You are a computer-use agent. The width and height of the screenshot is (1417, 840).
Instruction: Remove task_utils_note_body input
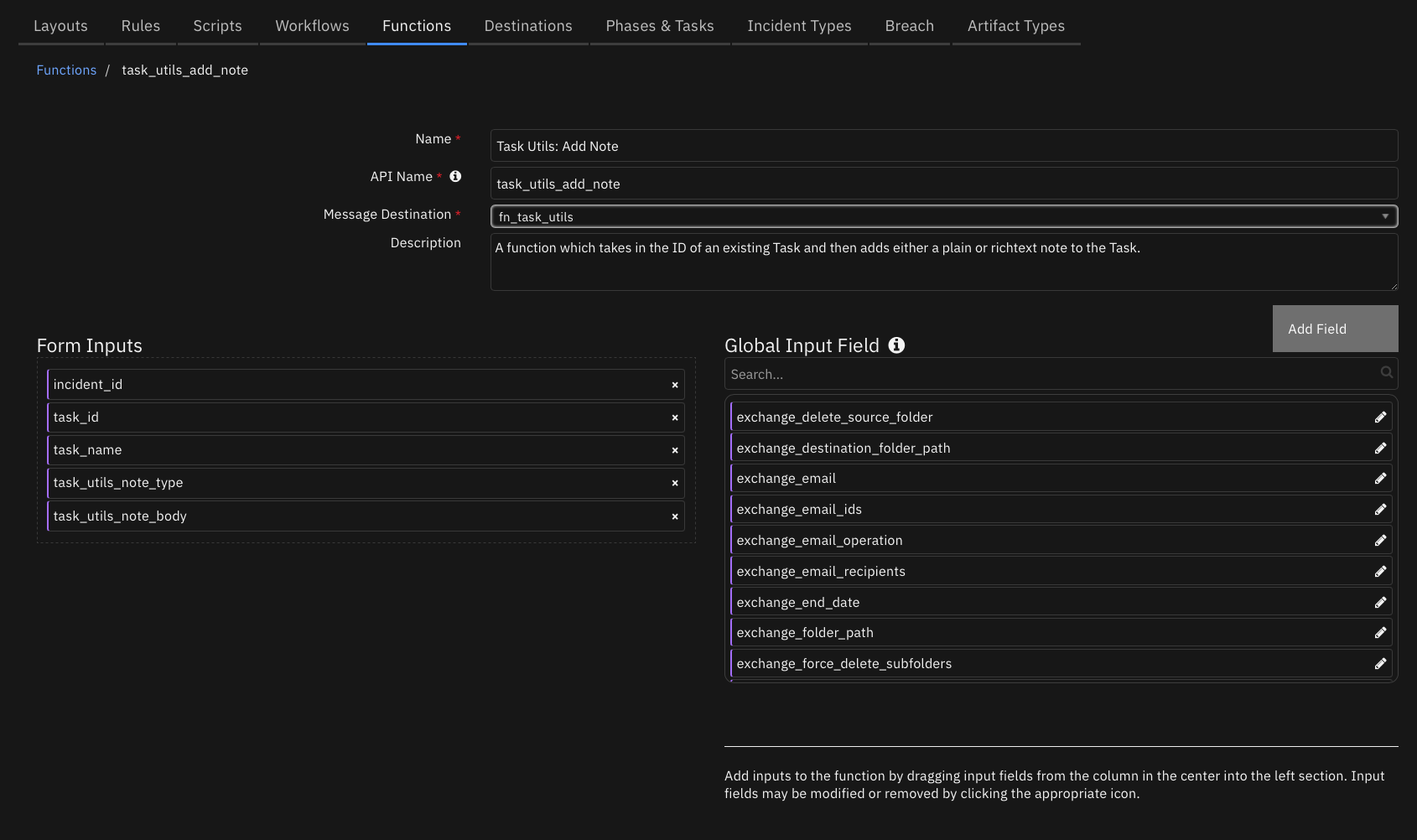point(675,516)
